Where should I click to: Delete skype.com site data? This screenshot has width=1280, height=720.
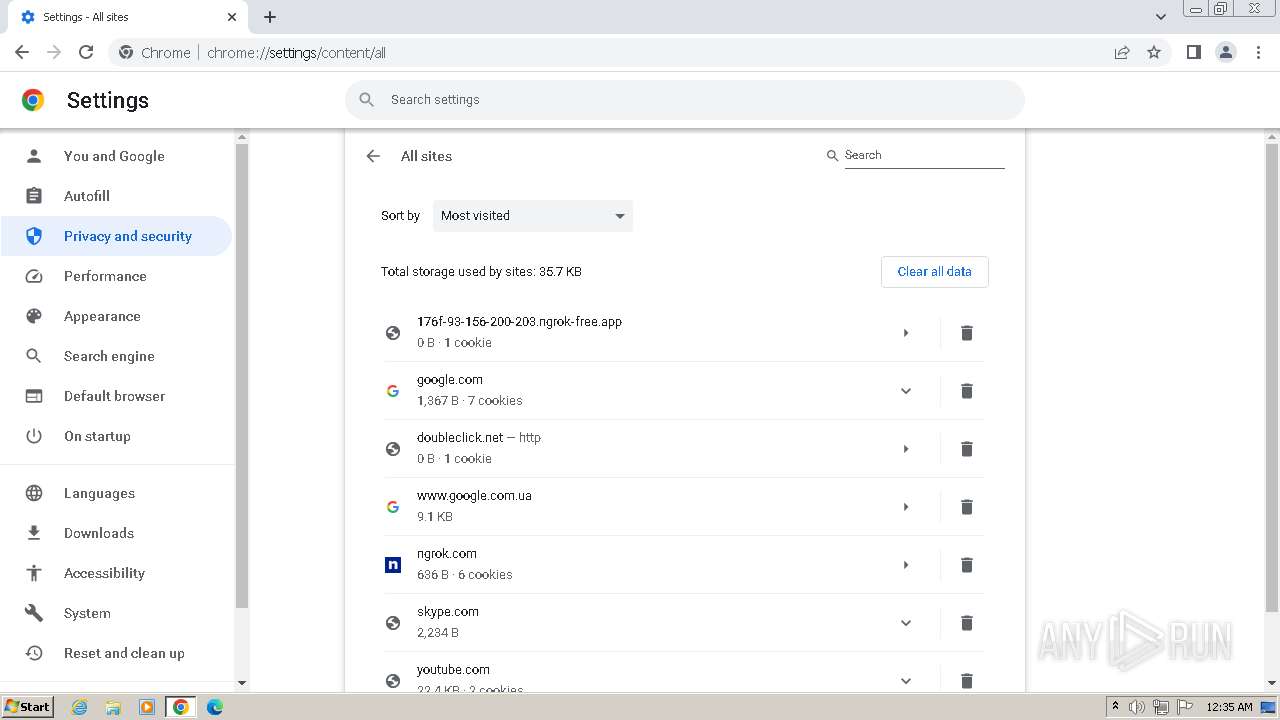point(967,623)
